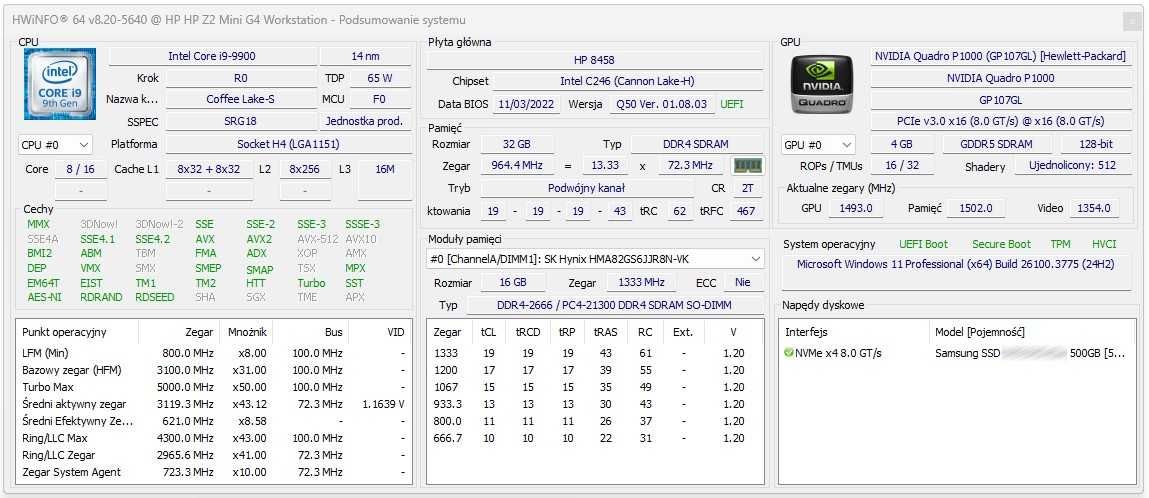1149x498 pixels.
Task: Click the green UEFI label
Action: [x=731, y=104]
